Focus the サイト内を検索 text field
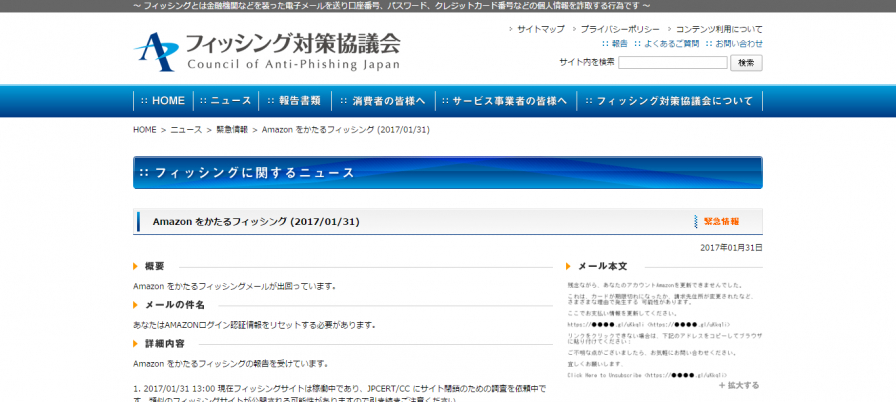 point(673,63)
